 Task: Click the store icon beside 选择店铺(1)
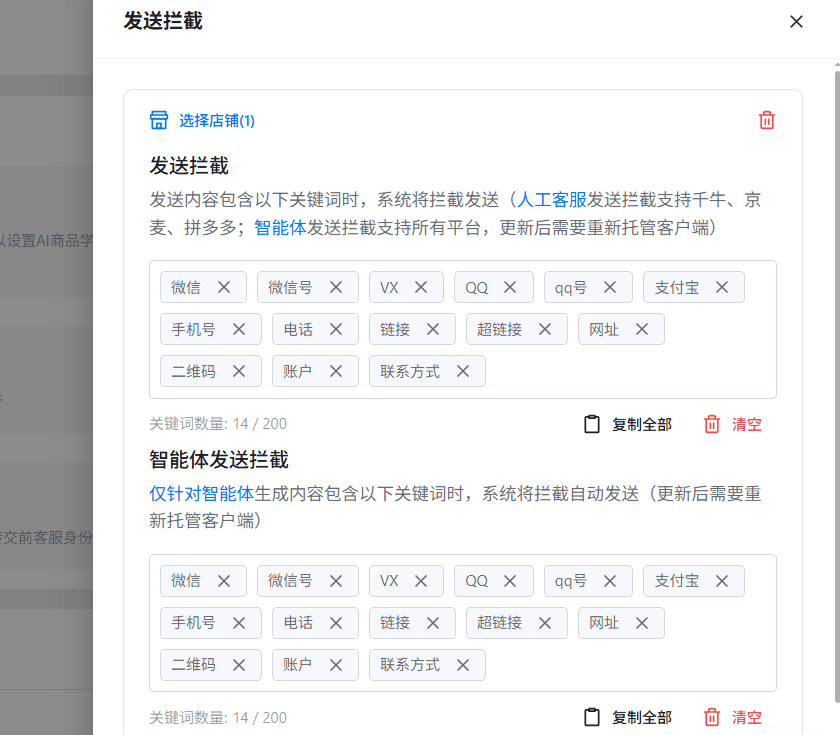[159, 120]
